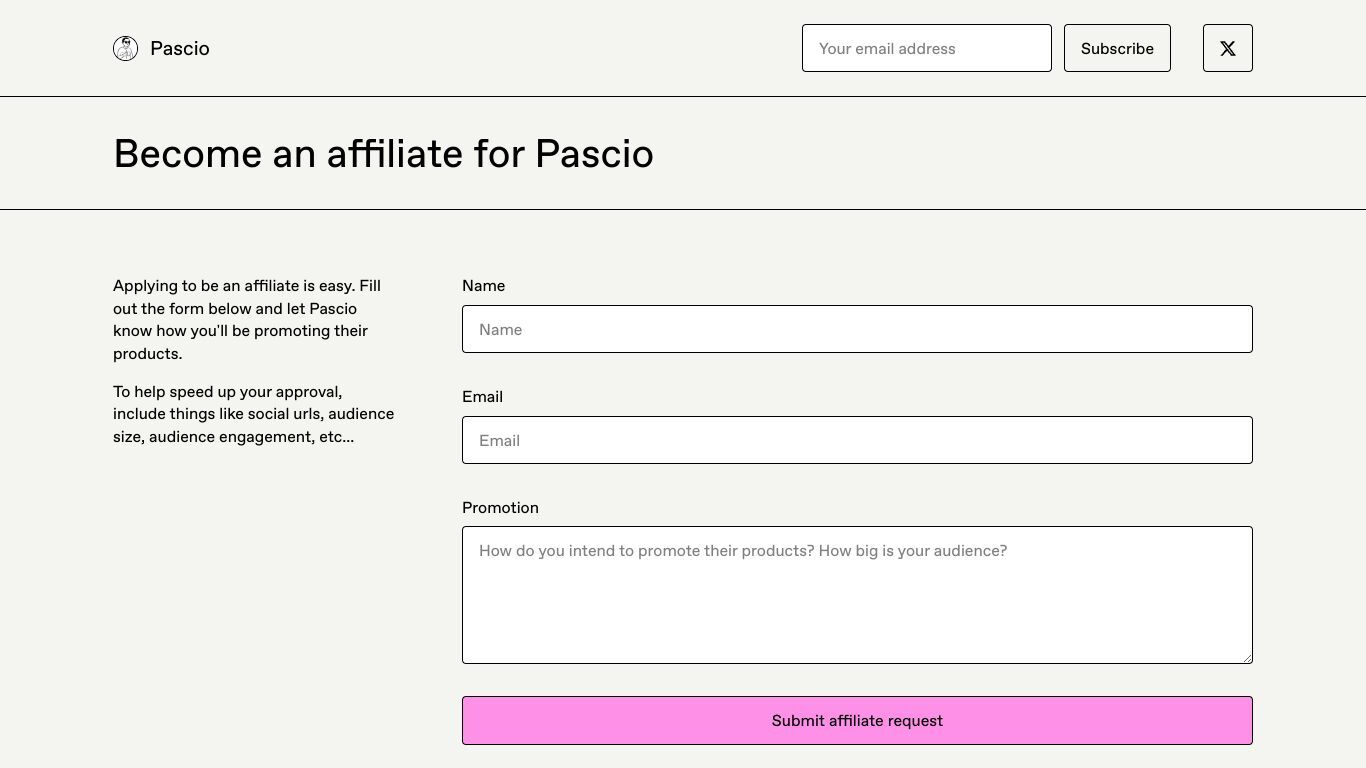Click the 'Become an affiliate for Pascio' heading
The image size is (1366, 768).
pos(383,154)
